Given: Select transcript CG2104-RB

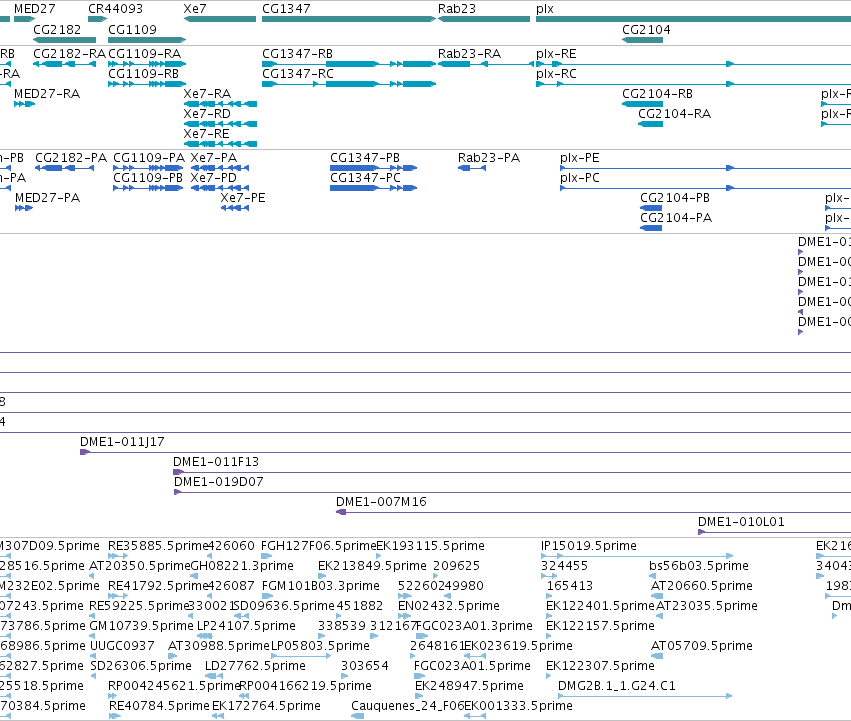Looking at the screenshot, I should pos(642,104).
